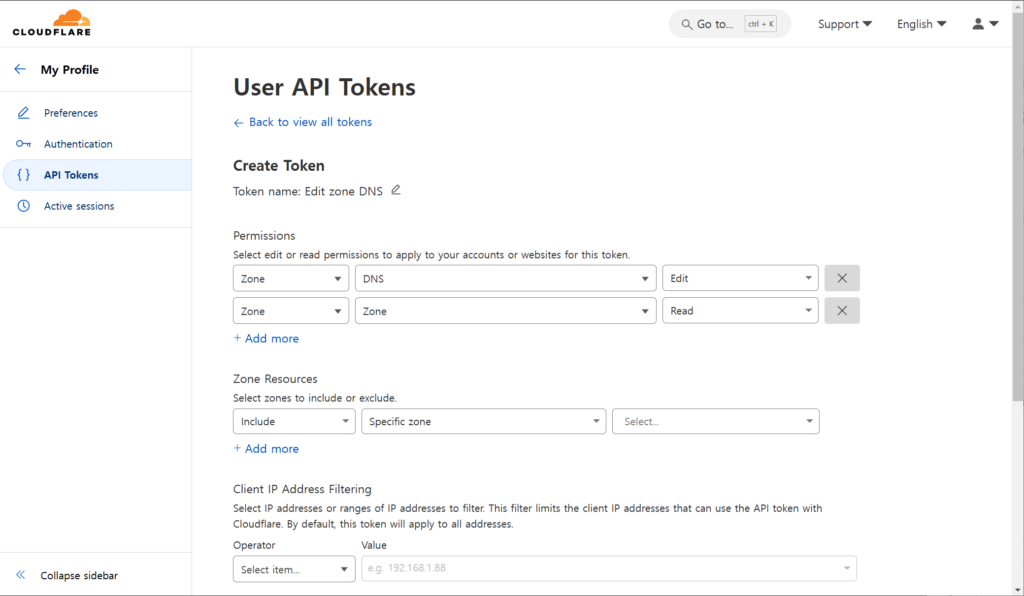Image resolution: width=1024 pixels, height=596 pixels.
Task: Click the IP address Value input field
Action: coord(600,569)
